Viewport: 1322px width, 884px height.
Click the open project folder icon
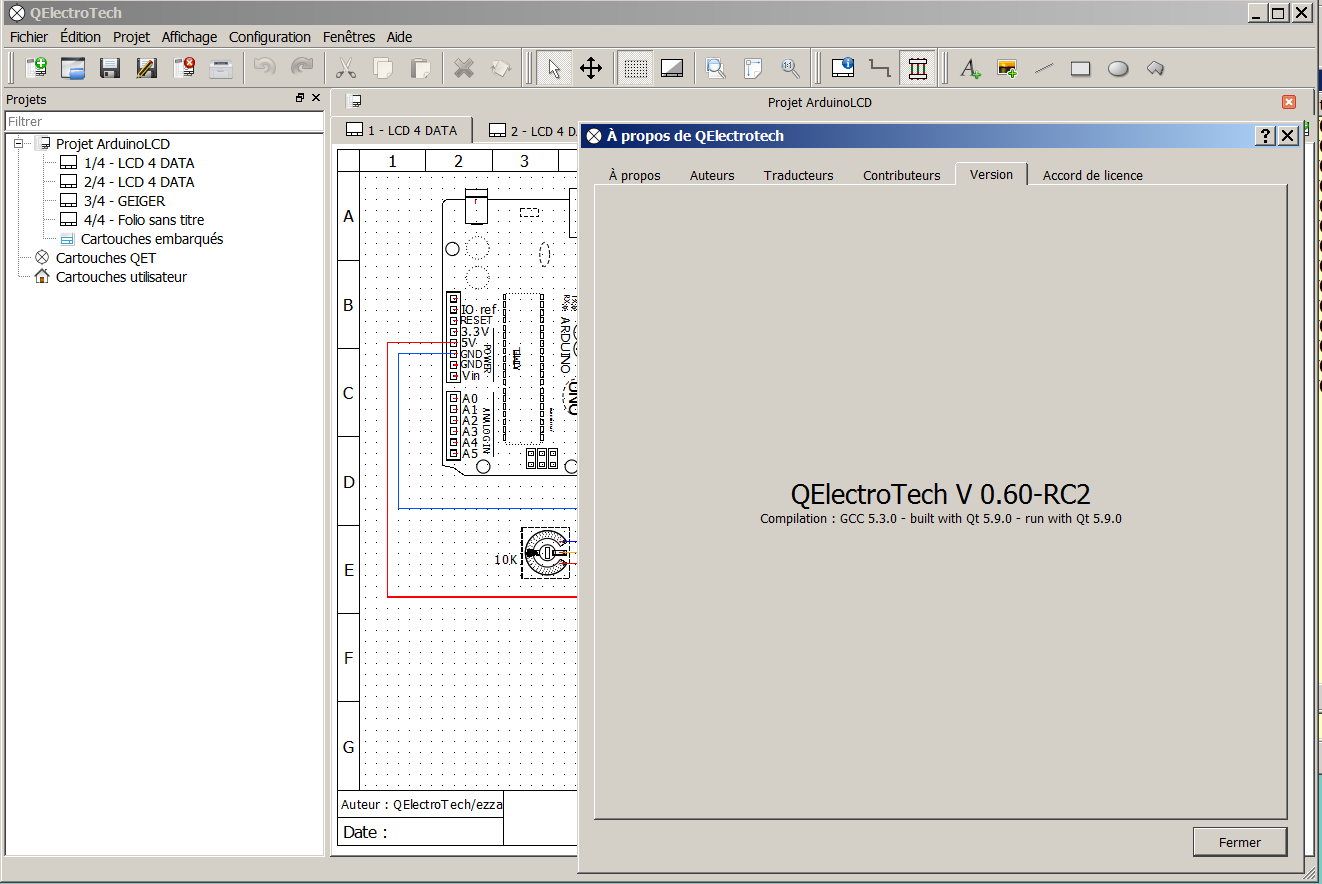(73, 68)
